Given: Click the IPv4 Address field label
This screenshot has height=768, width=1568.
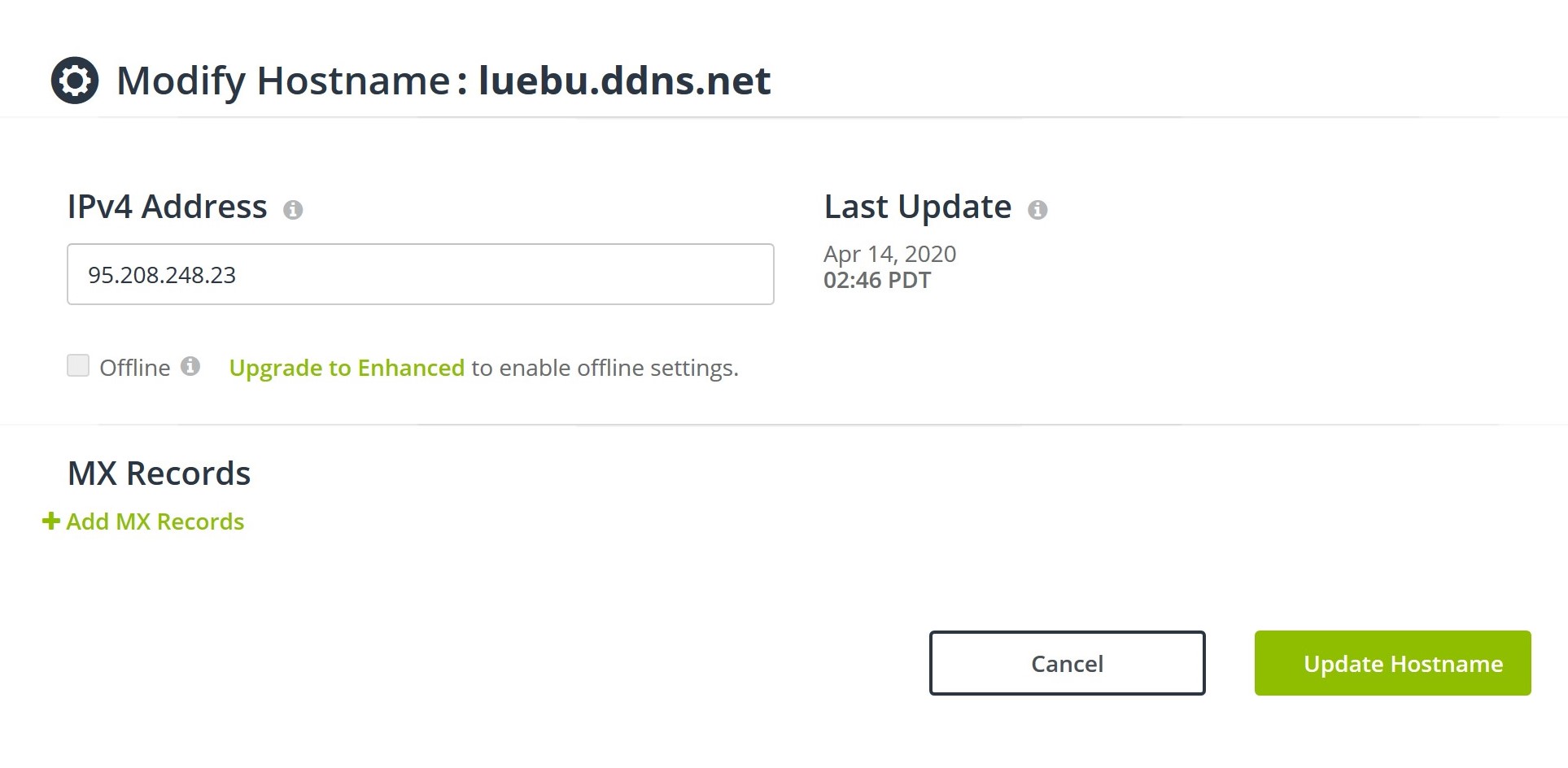Looking at the screenshot, I should 167,207.
